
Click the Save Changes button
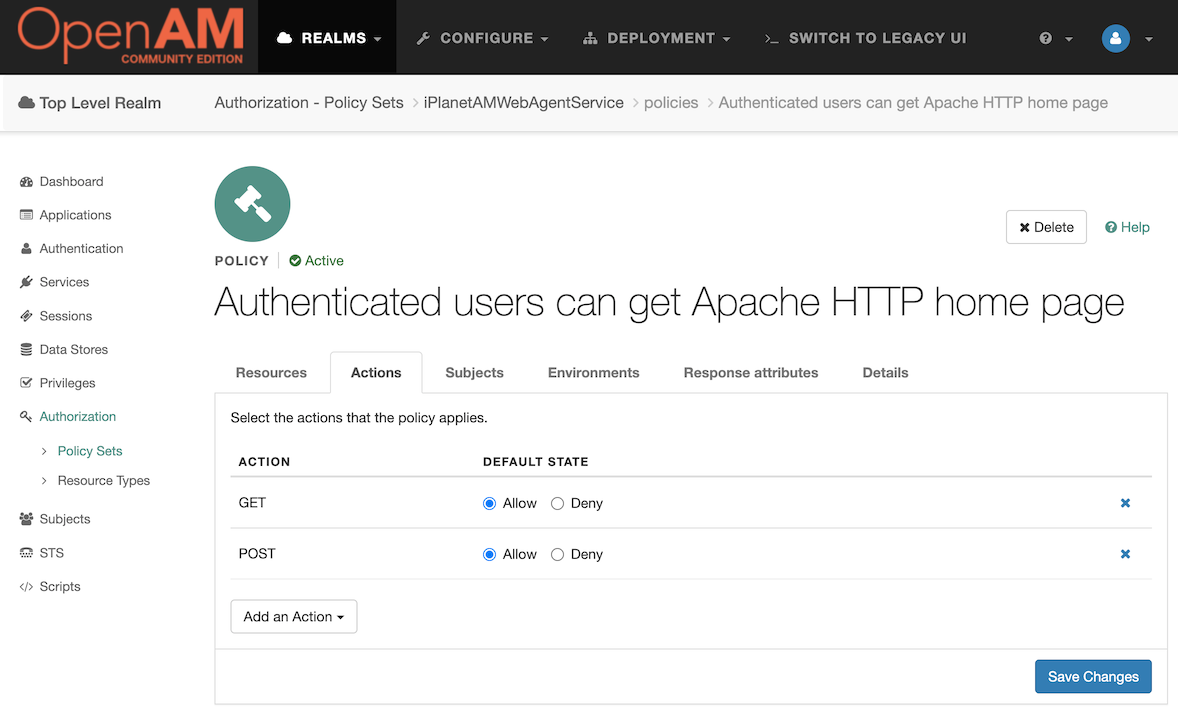point(1093,677)
